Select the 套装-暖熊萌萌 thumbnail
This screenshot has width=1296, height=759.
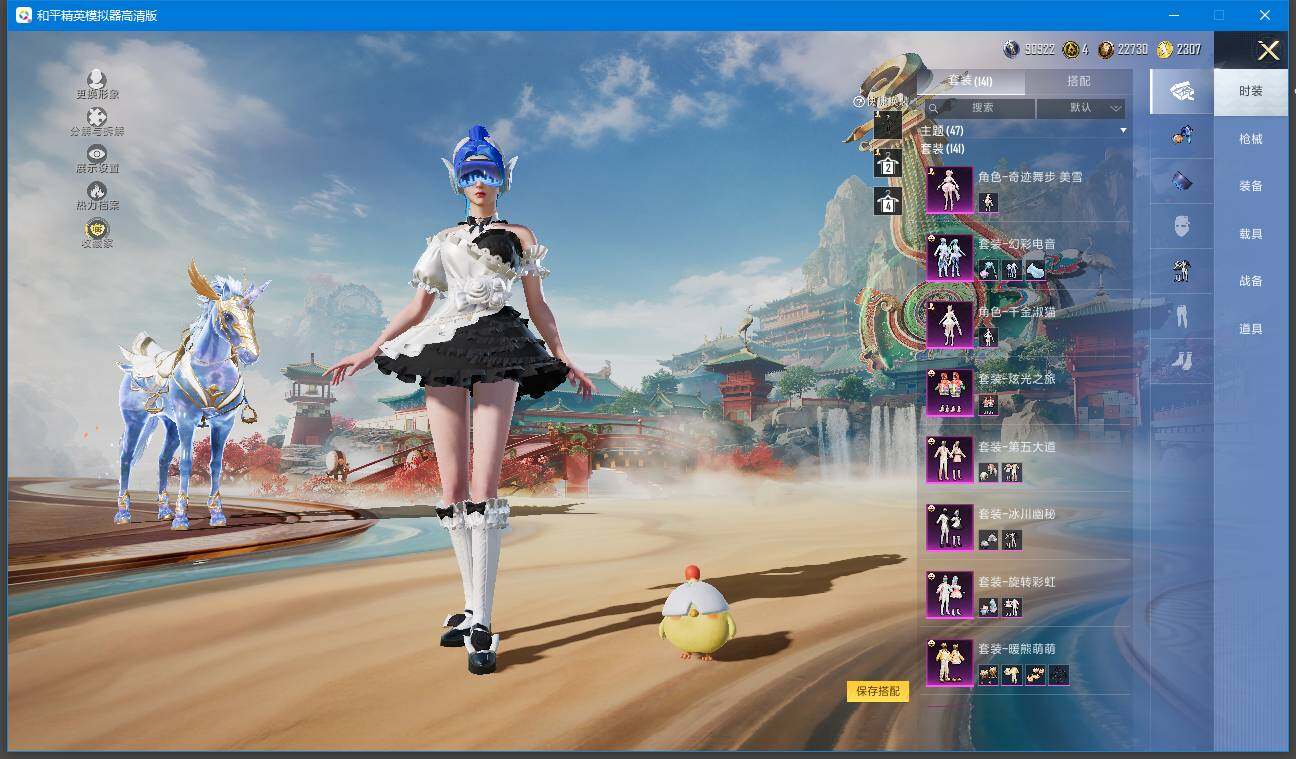(950, 662)
